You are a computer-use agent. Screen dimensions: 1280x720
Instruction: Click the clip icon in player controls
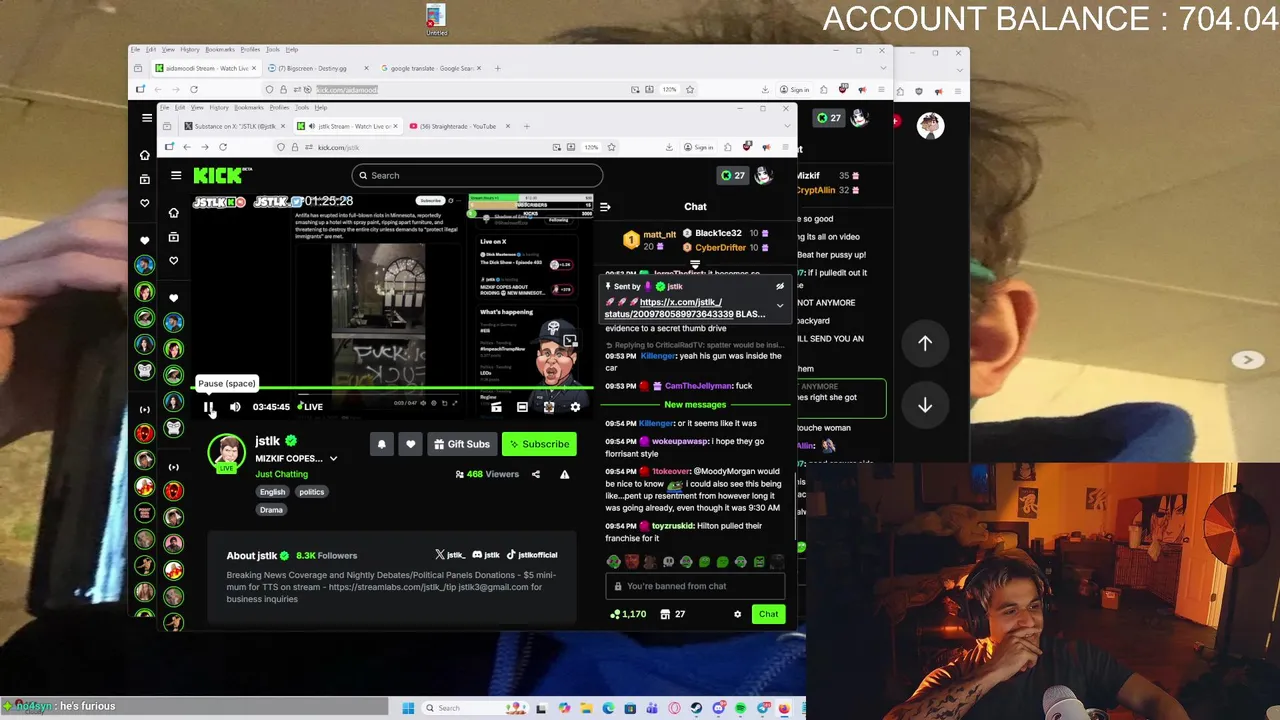click(x=496, y=407)
